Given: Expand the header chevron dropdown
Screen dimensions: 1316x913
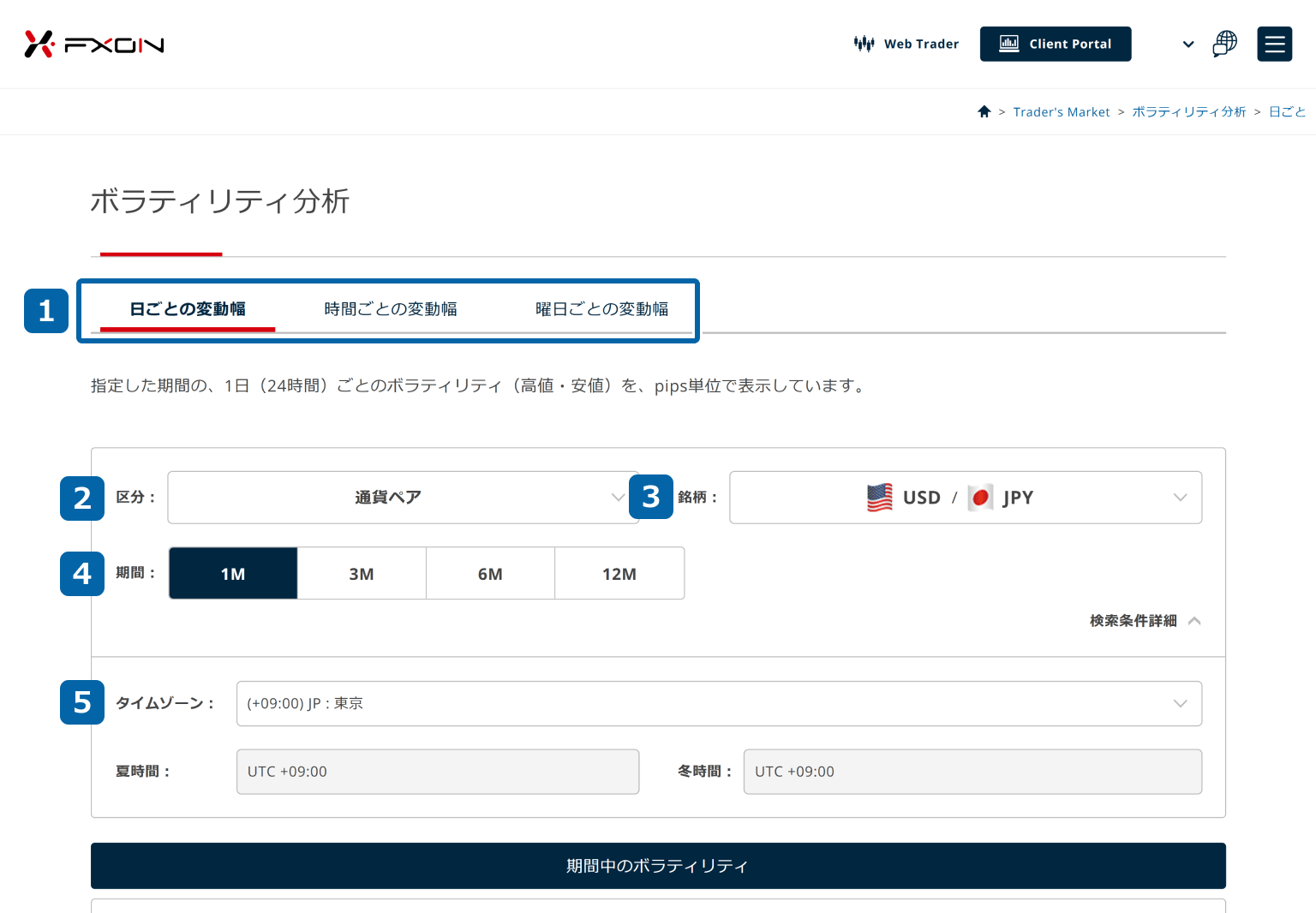Looking at the screenshot, I should [1188, 45].
